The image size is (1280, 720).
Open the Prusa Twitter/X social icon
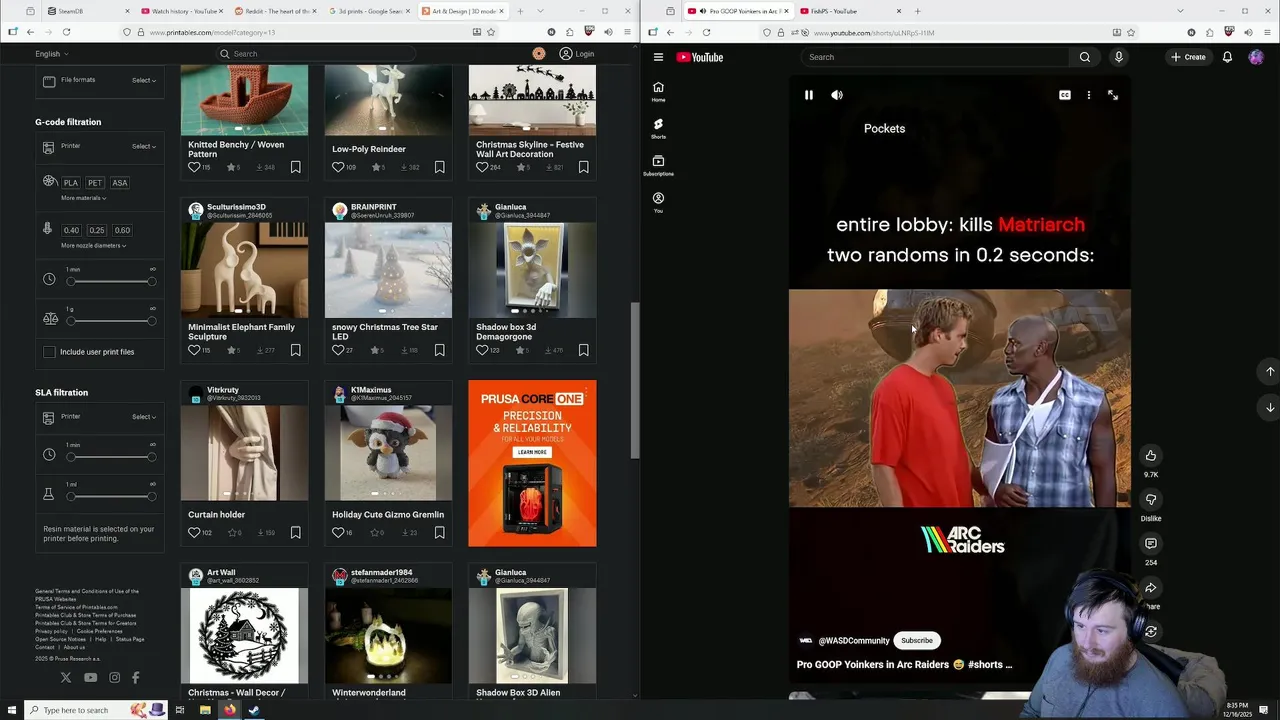[66, 677]
